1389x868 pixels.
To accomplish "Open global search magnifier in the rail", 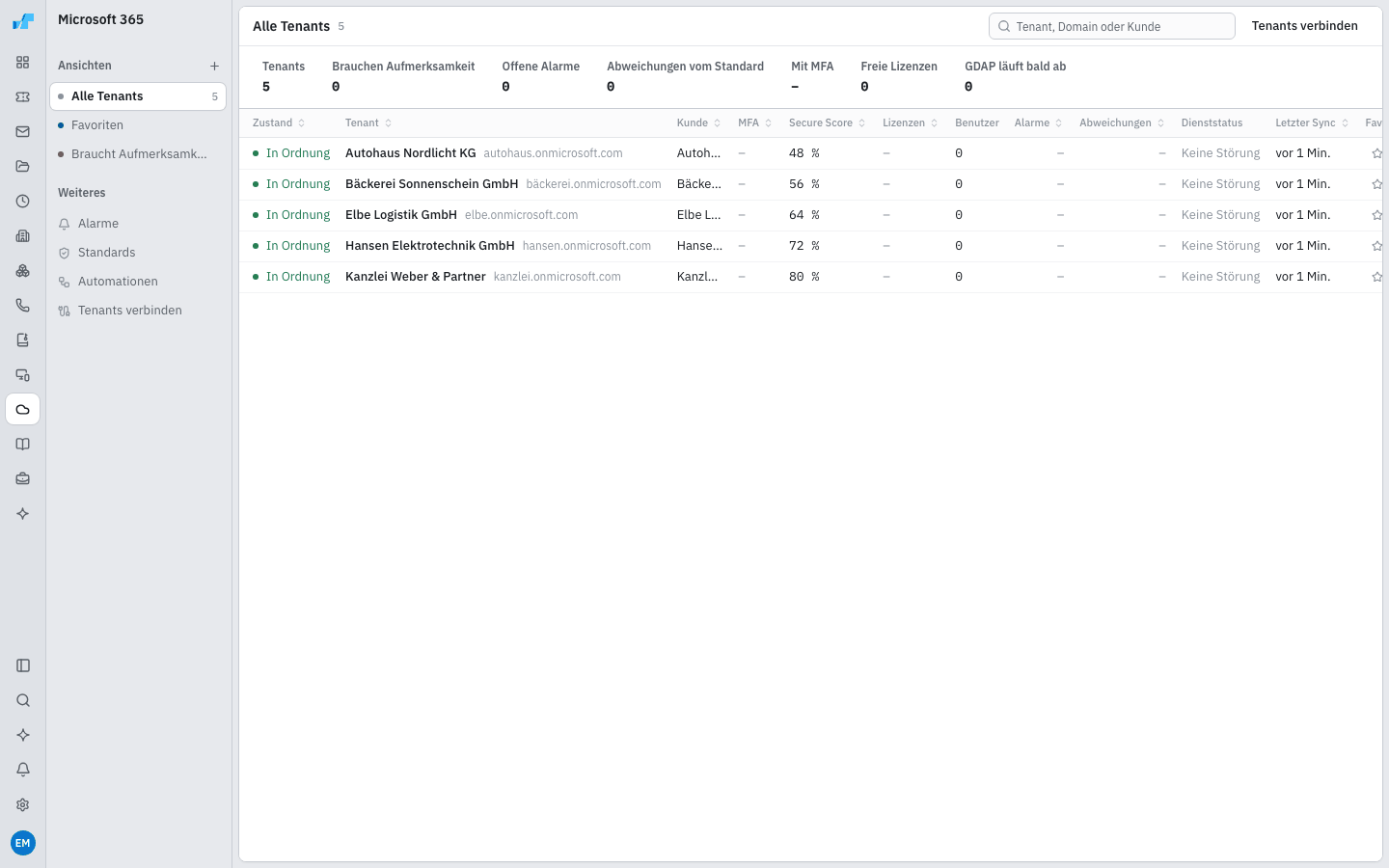I will 23,700.
